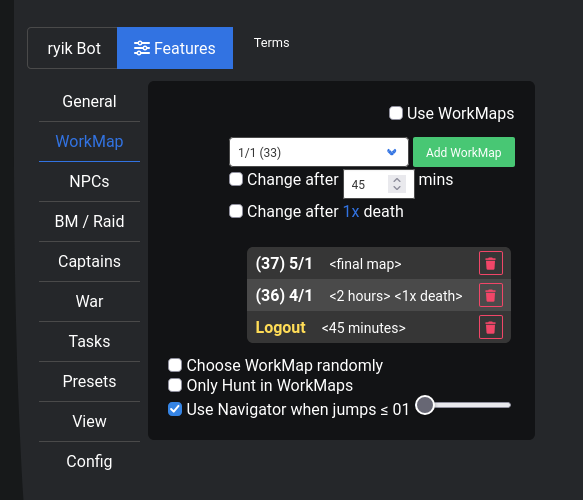Open the War section

pyautogui.click(x=89, y=301)
